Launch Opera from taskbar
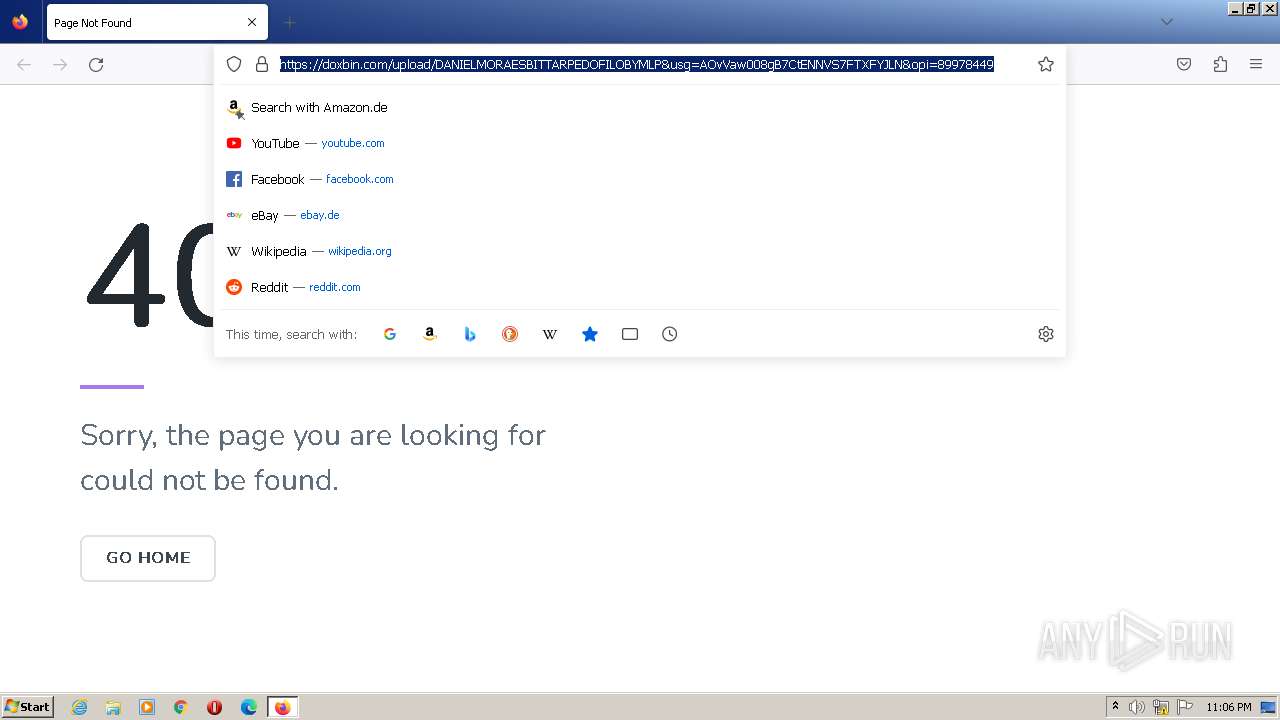Screen dimensions: 1280x720 tap(214, 707)
